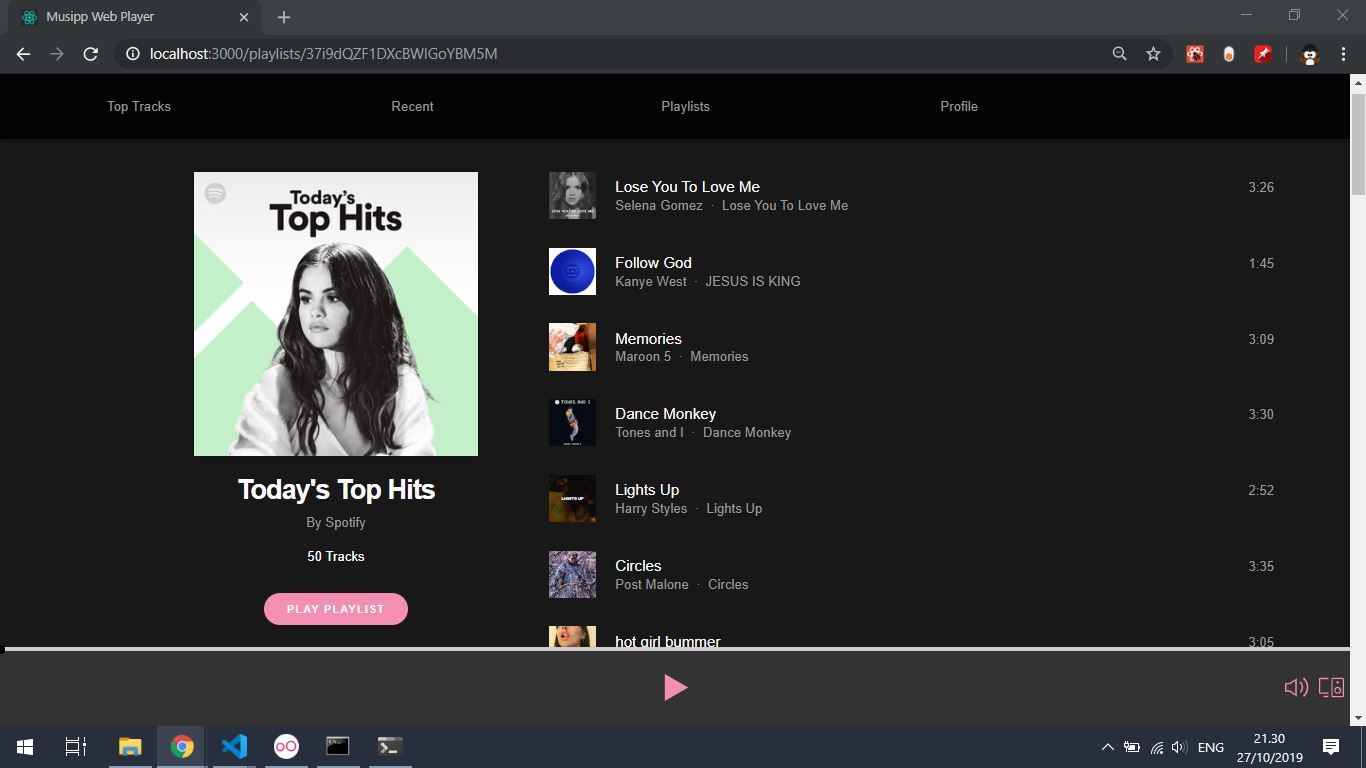Open the pink circular app in taskbar
This screenshot has height=768, width=1366.
[x=286, y=747]
